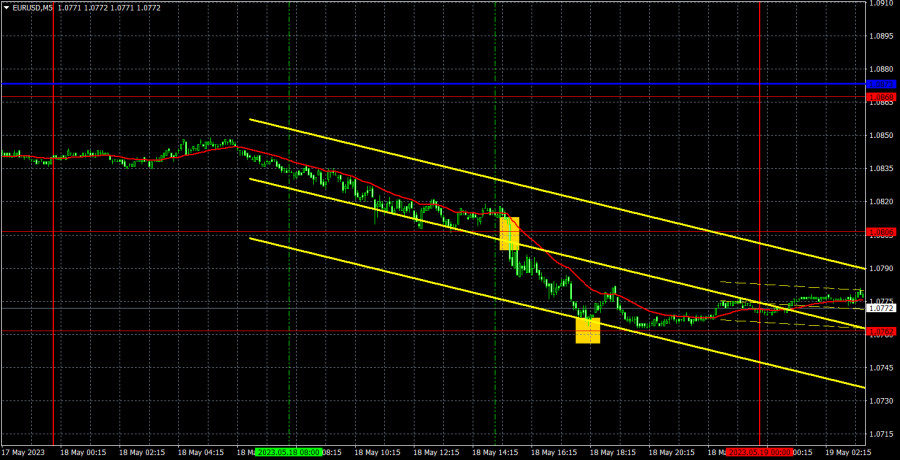This screenshot has width=900, height=460.
Task: Select the thick blue horizontal line
Action: click(x=400, y=84)
